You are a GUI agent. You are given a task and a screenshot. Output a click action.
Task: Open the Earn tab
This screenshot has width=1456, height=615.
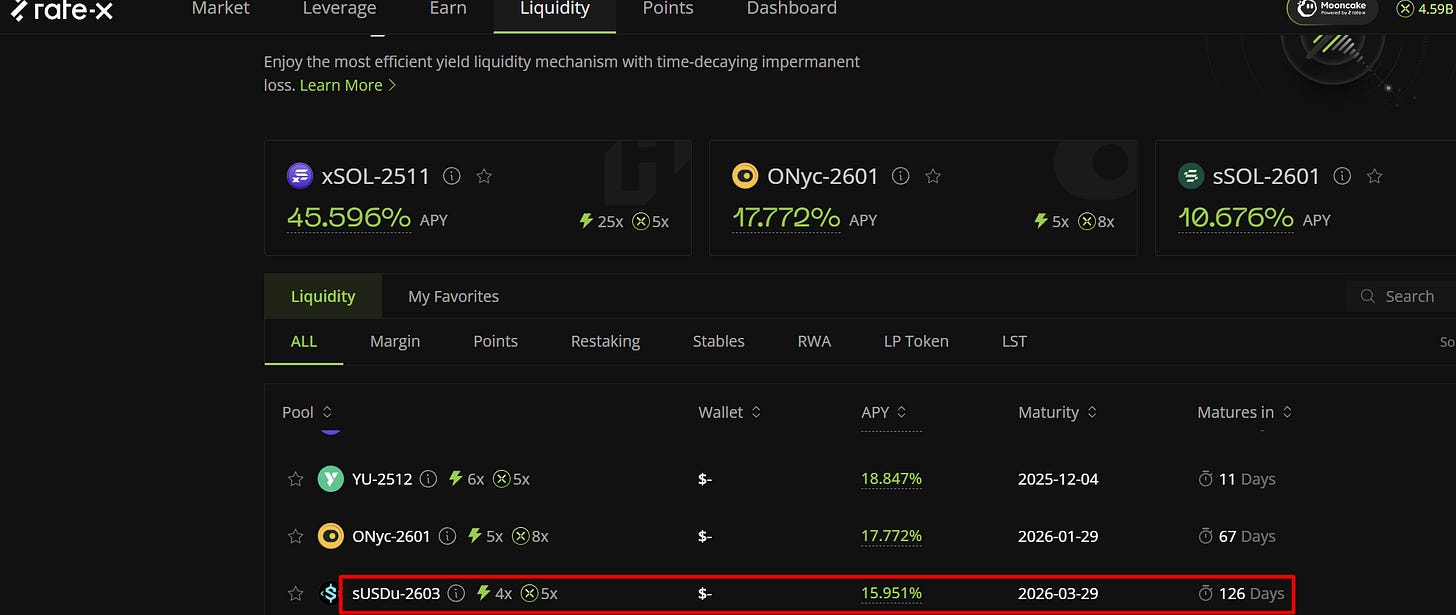pos(447,9)
